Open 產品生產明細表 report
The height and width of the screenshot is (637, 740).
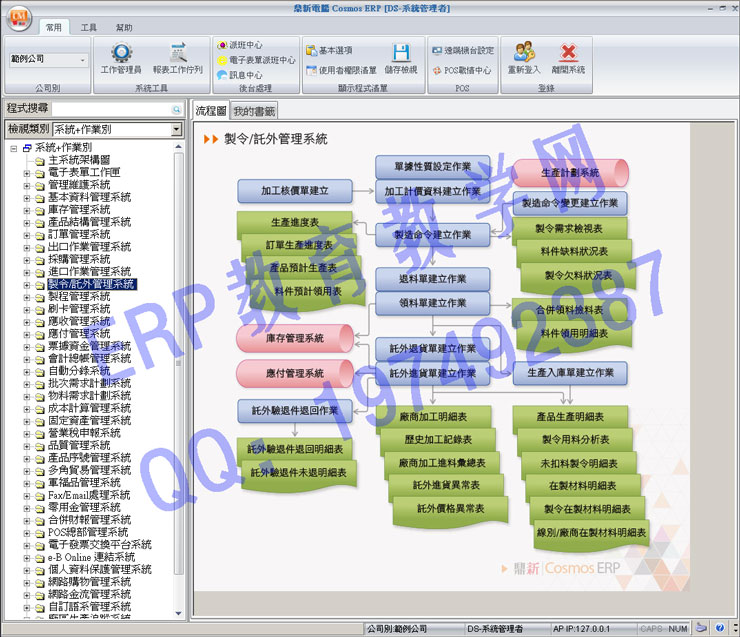(x=570, y=417)
